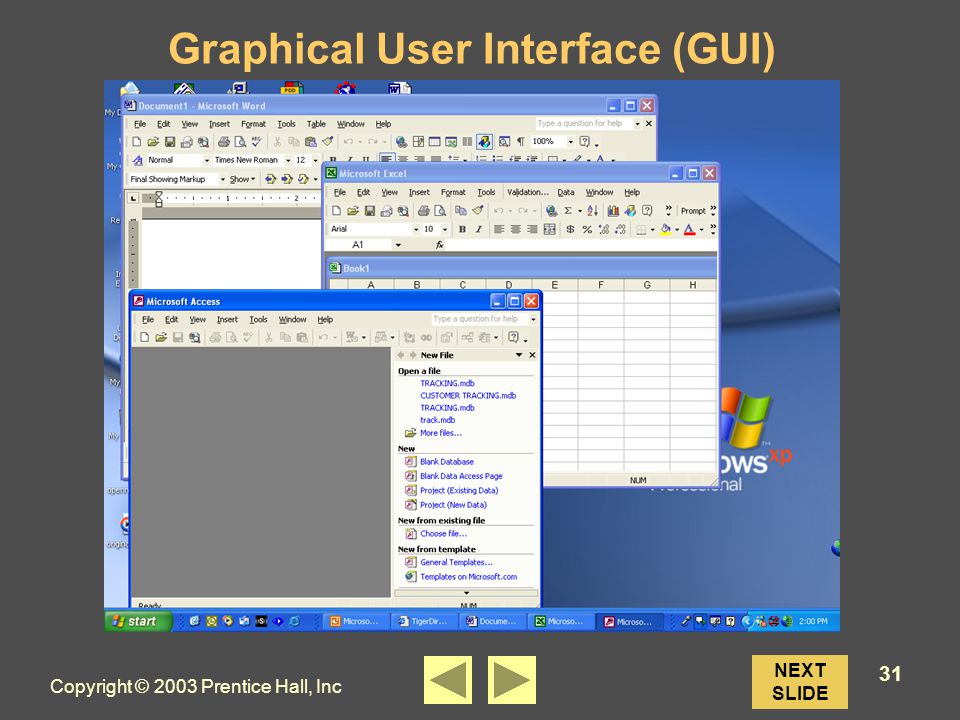The width and height of the screenshot is (960, 720).
Task: Open the Validation menu item in Excel
Action: [528, 192]
